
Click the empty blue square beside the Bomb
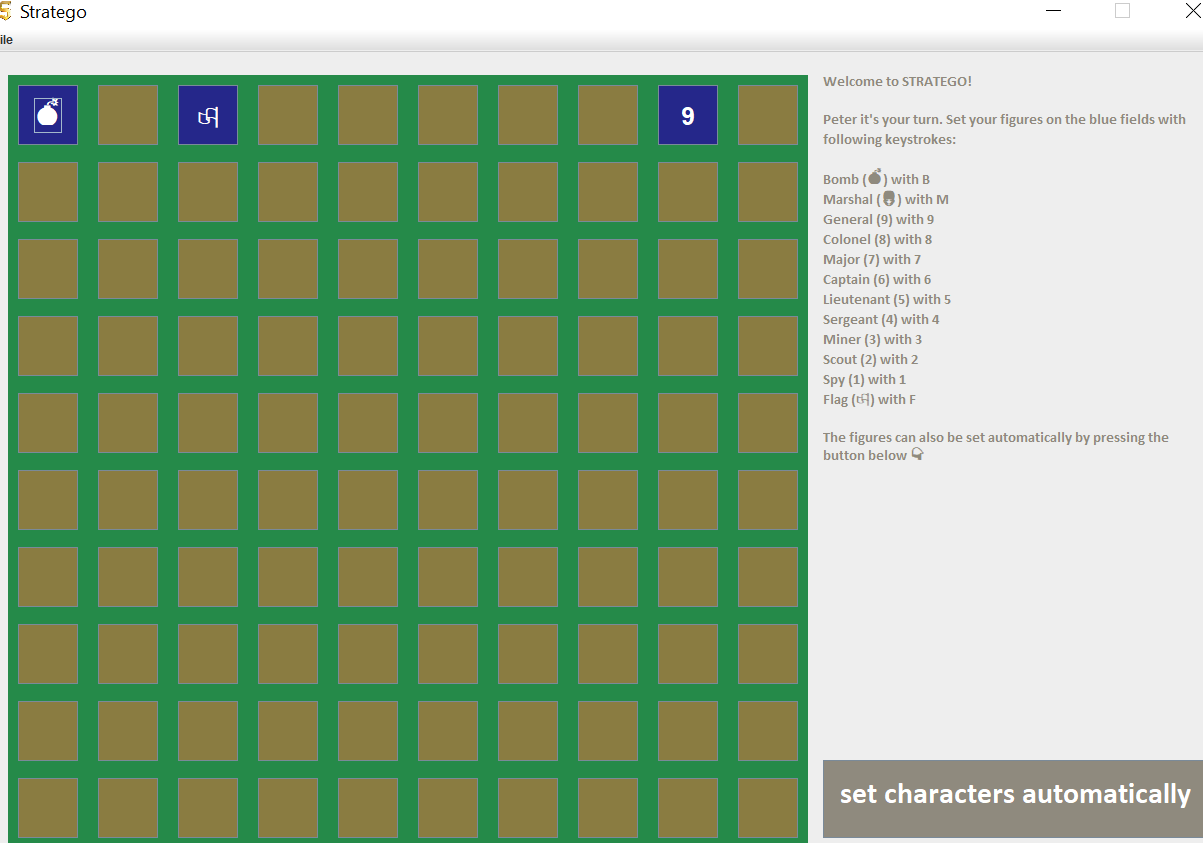128,115
